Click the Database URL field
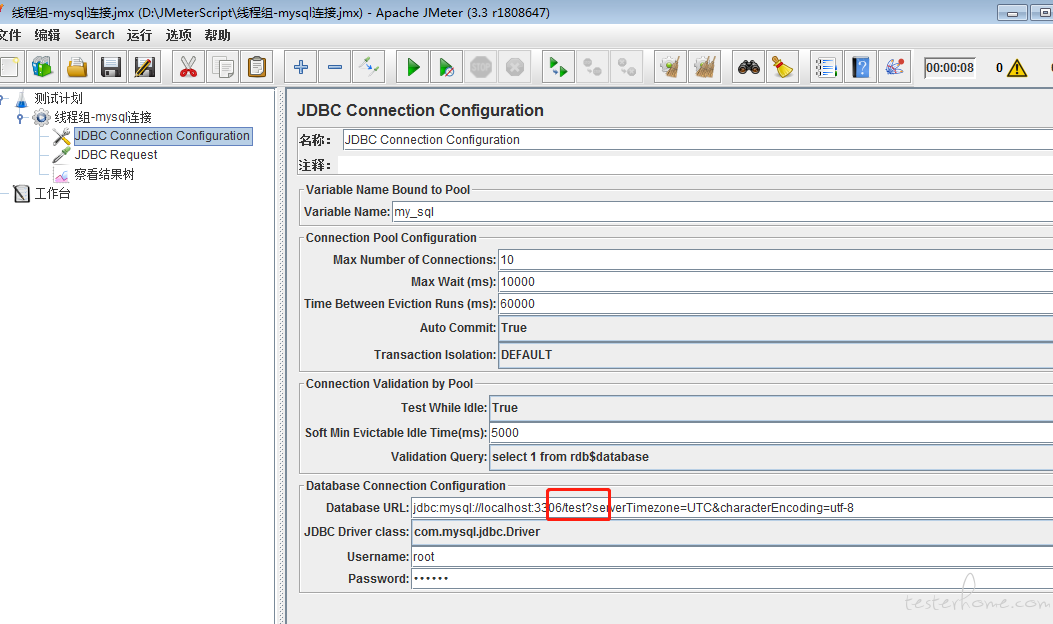 [732, 508]
